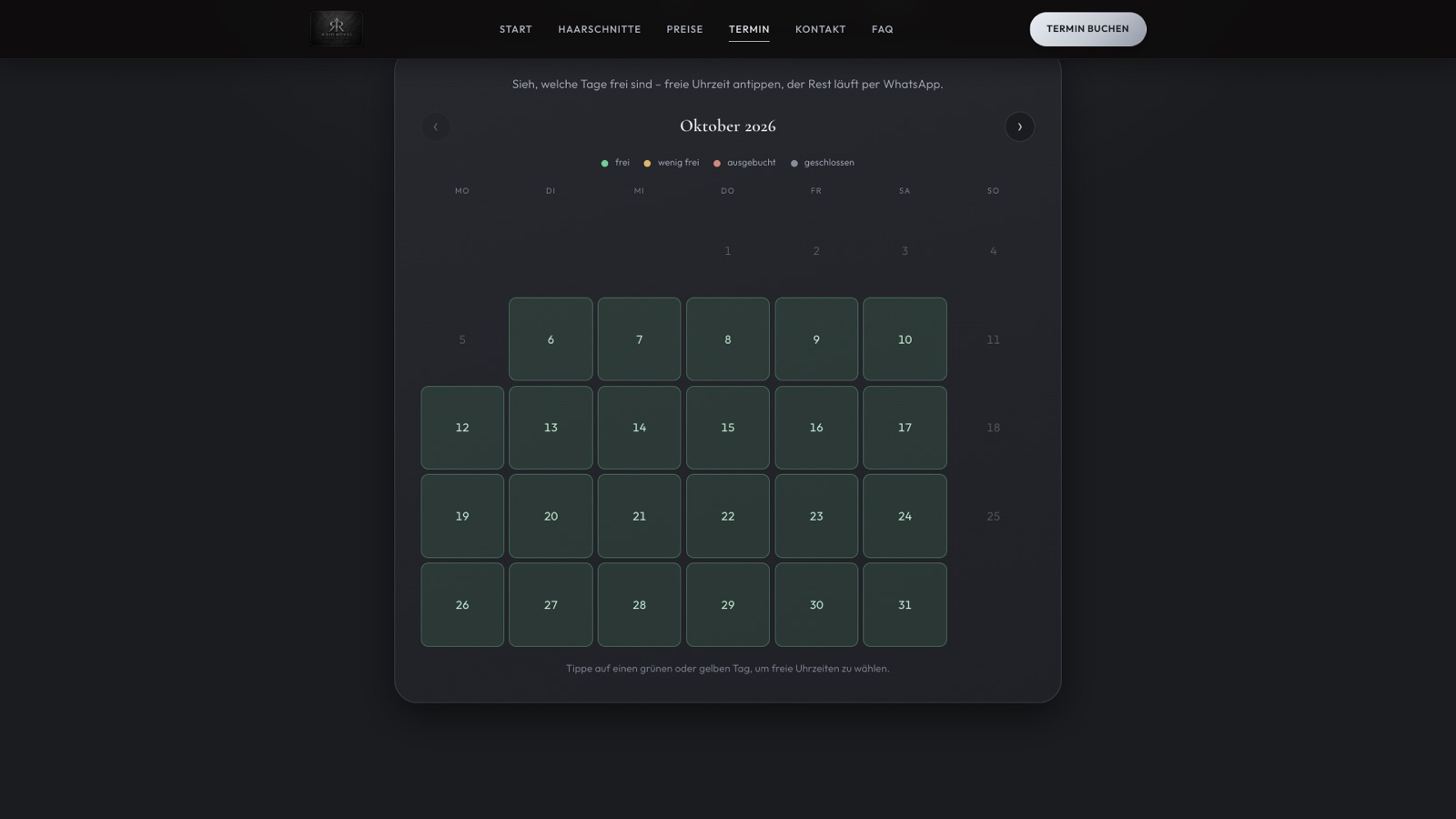1456x819 pixels.
Task: Choose Saturday the 17th
Action: coord(905,428)
